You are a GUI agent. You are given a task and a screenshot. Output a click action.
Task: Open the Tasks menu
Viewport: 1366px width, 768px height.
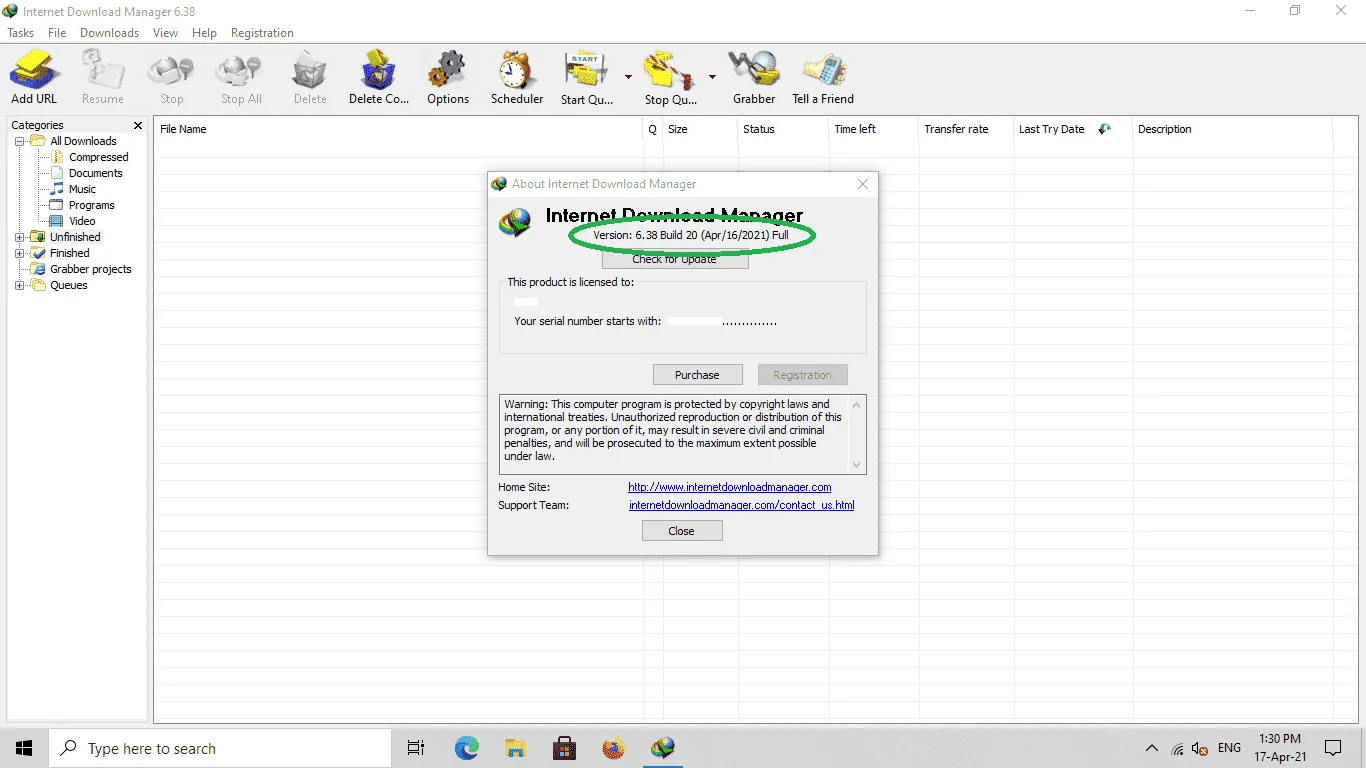21,33
